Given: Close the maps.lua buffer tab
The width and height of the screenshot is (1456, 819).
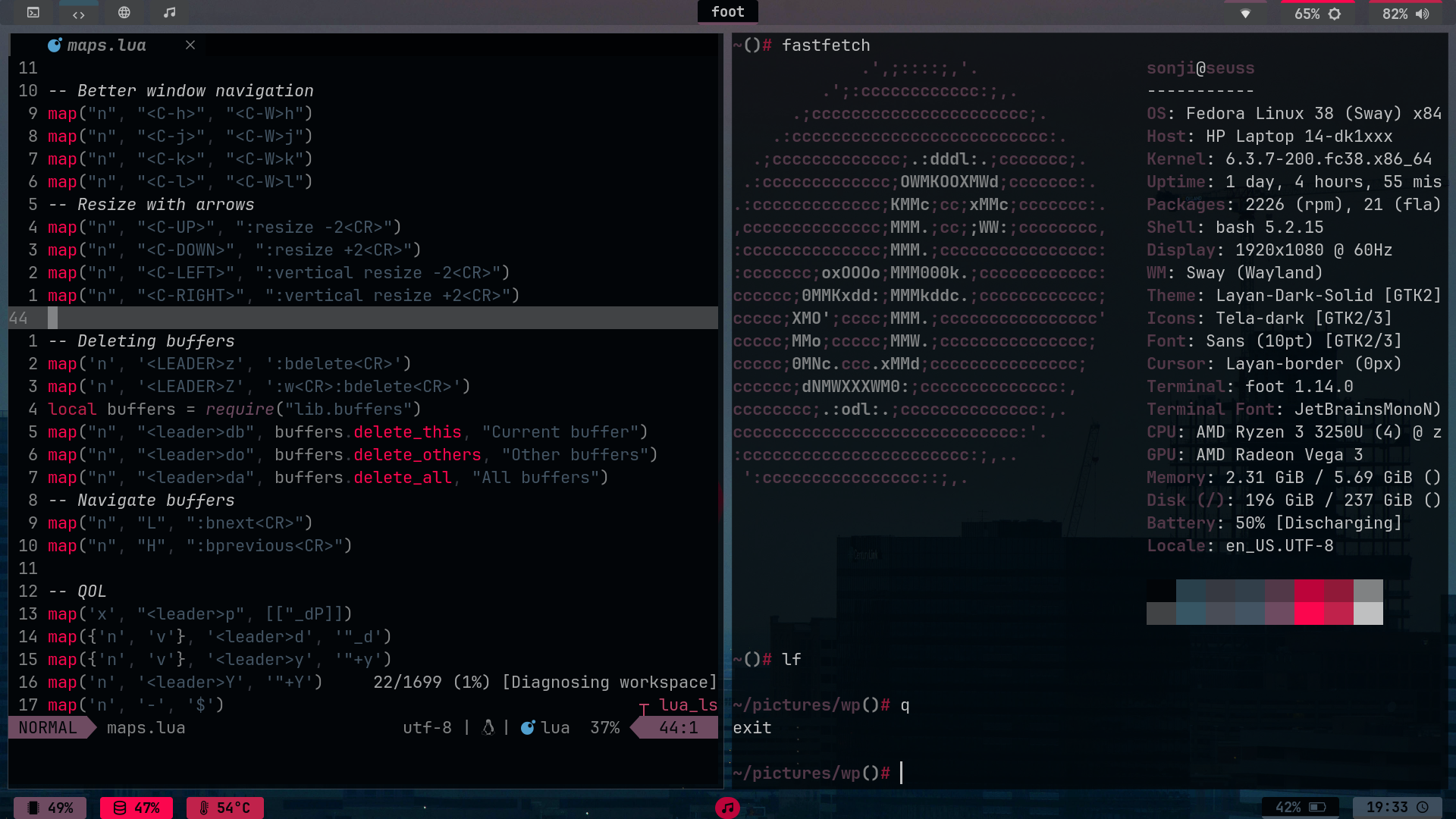Looking at the screenshot, I should click(x=190, y=45).
